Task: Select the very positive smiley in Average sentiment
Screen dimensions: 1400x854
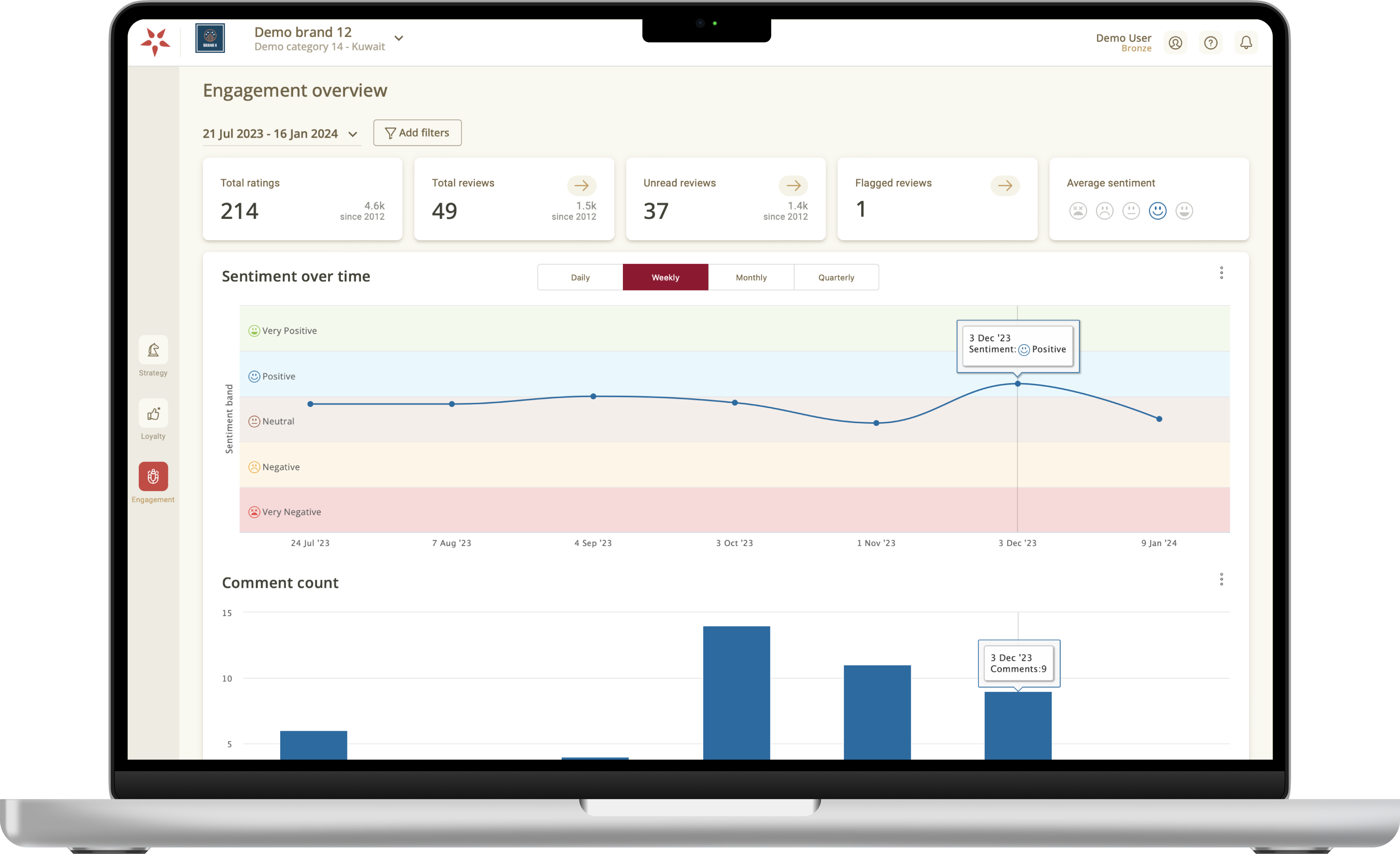Action: coord(1184,211)
